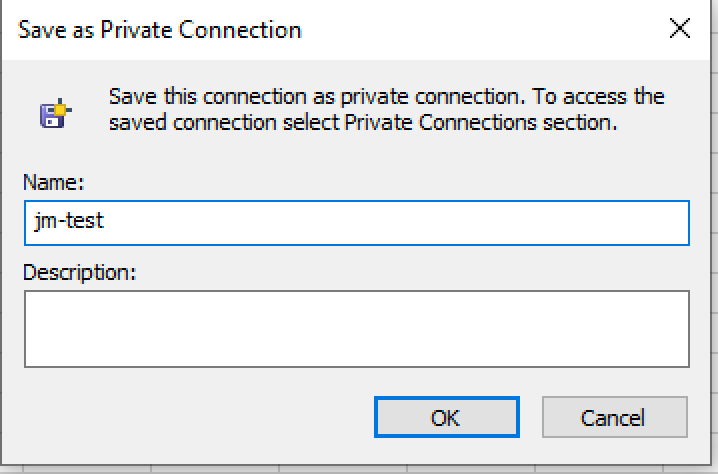Focus the Name input field
Image resolution: width=718 pixels, height=474 pixels.
click(x=357, y=223)
